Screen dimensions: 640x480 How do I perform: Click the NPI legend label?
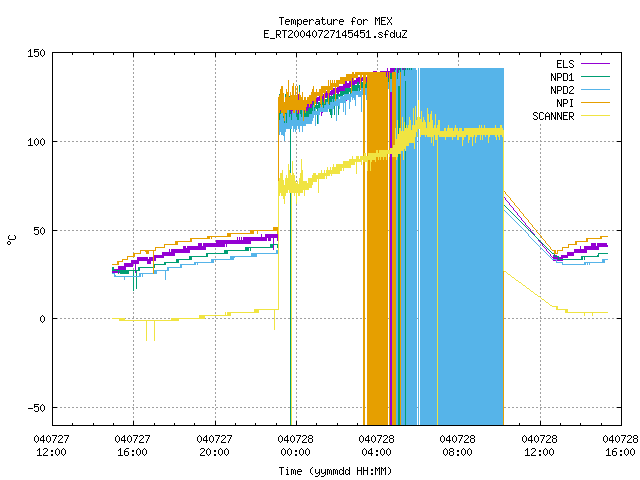tap(565, 103)
